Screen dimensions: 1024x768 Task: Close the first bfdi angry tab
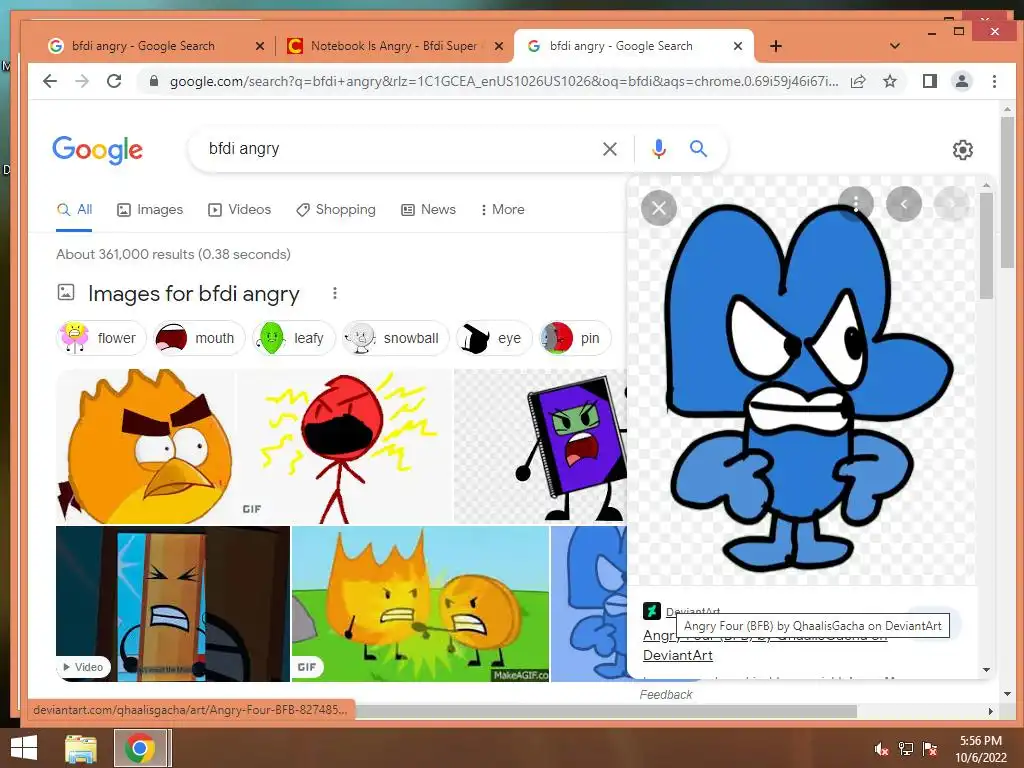[x=259, y=46]
